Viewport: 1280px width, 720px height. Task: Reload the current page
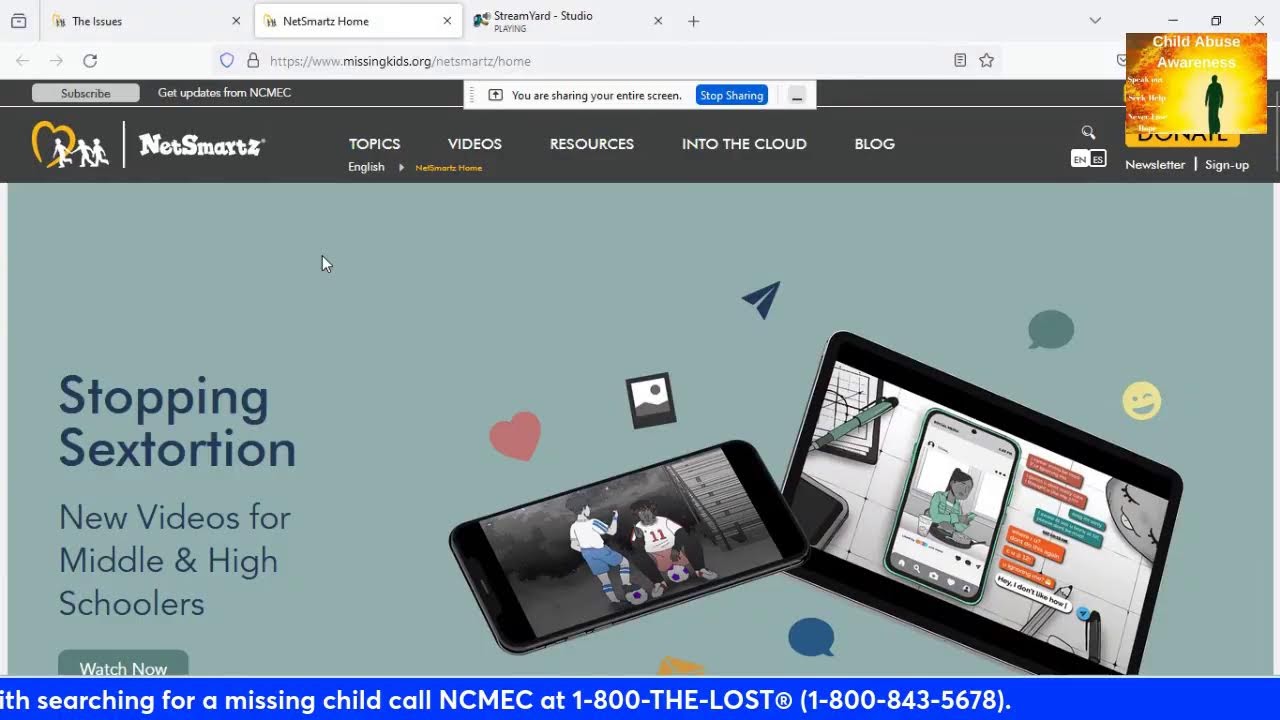coord(90,60)
